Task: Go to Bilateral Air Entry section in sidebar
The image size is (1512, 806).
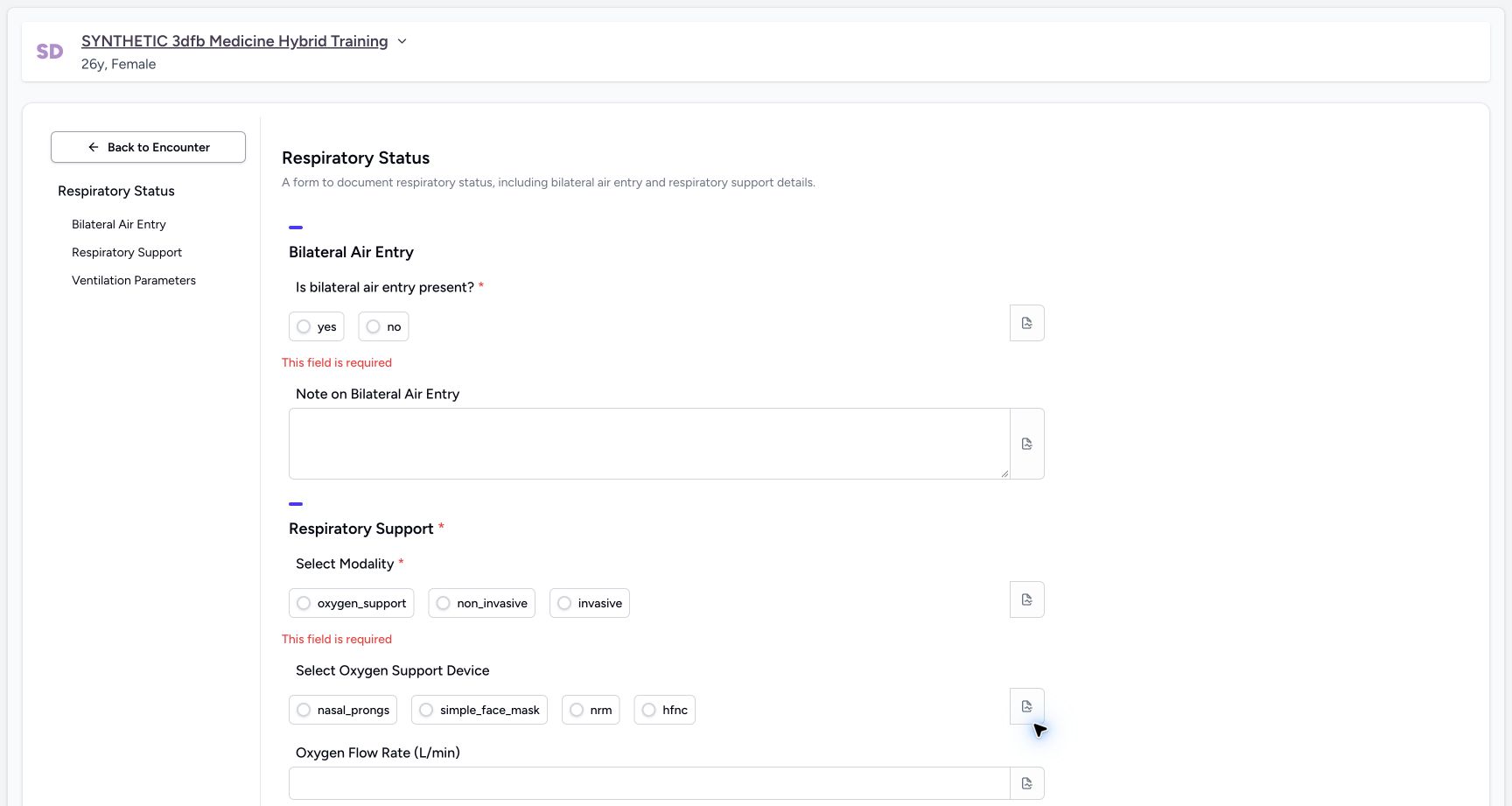Action: click(x=119, y=224)
